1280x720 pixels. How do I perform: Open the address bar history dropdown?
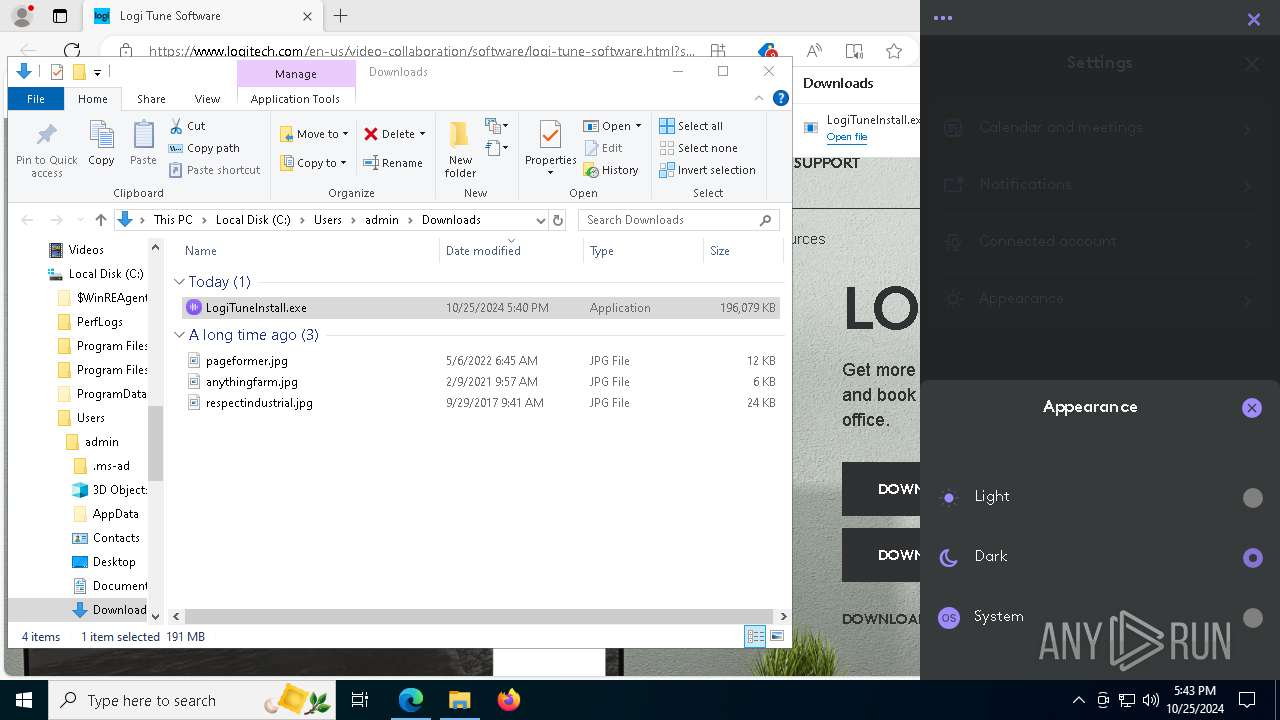tap(541, 220)
